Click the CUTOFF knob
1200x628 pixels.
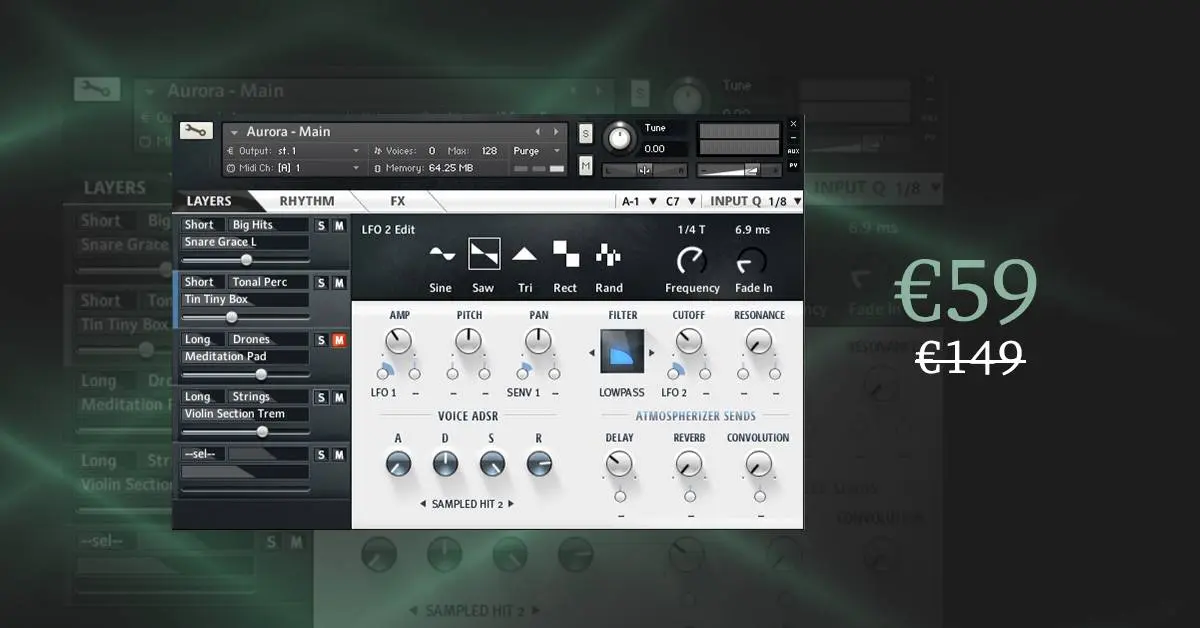tap(688, 343)
